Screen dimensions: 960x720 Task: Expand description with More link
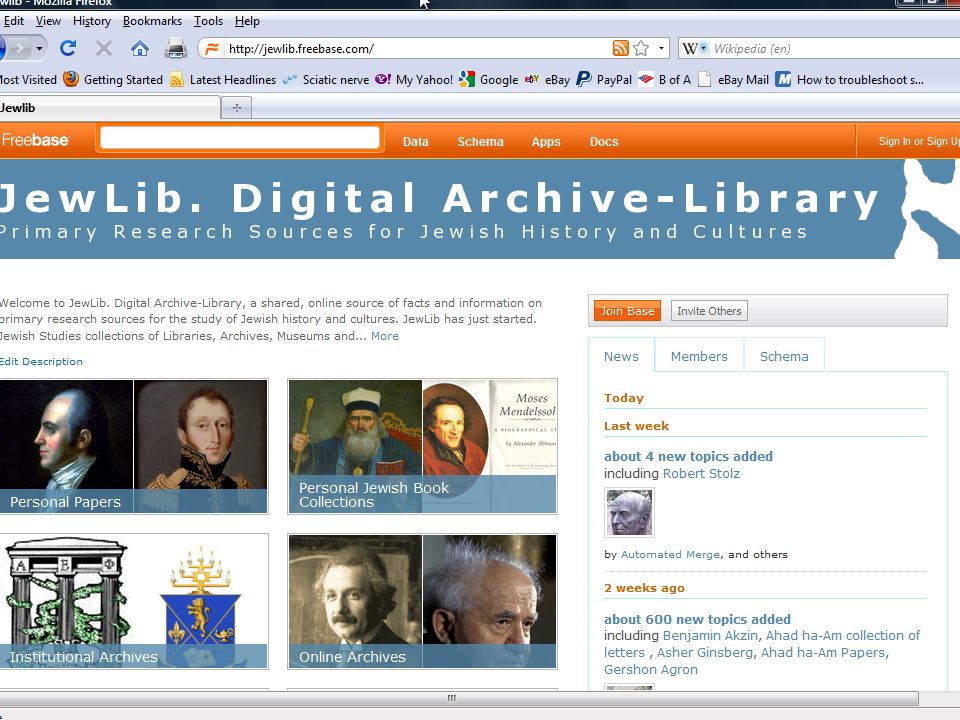click(x=384, y=336)
